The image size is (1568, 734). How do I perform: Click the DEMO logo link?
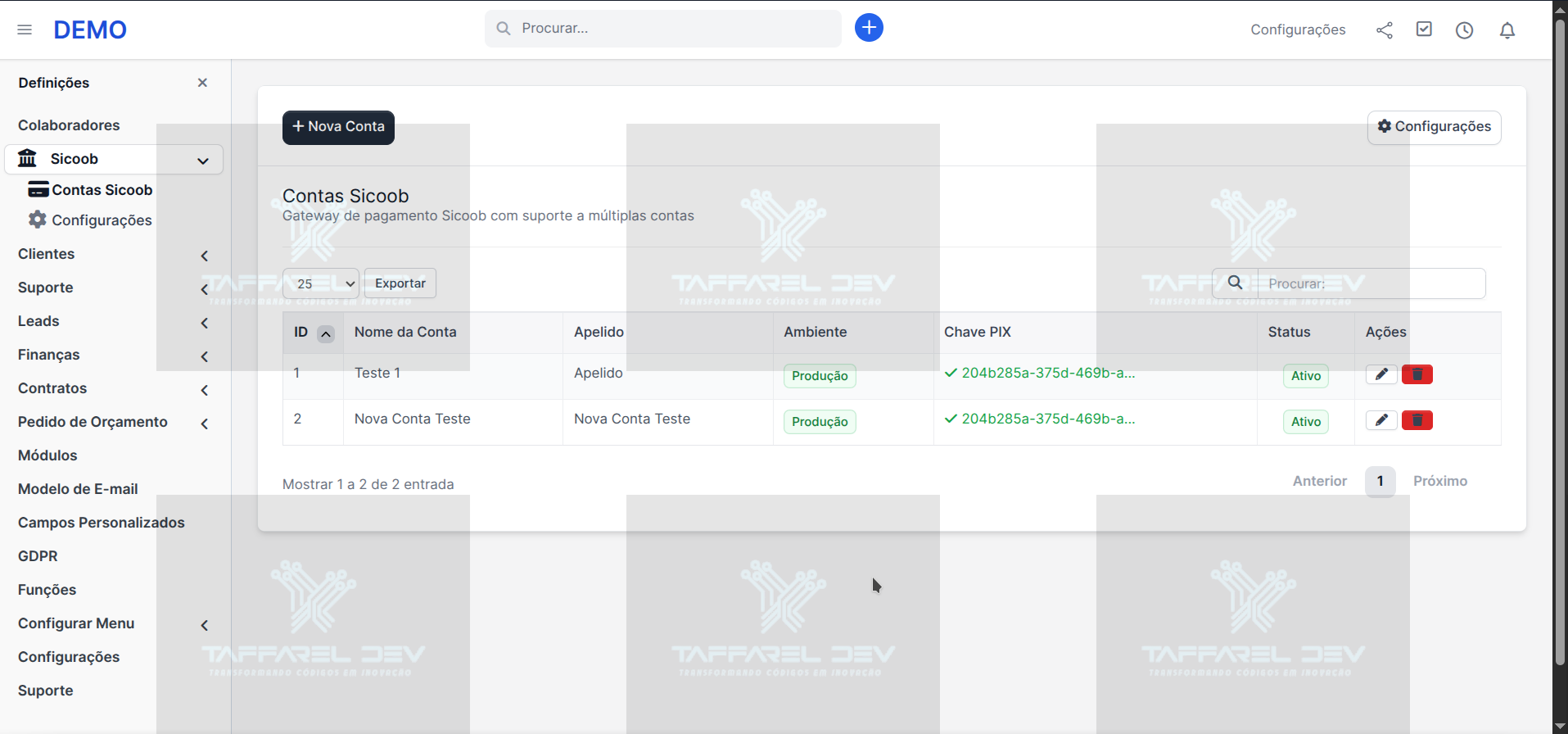[90, 29]
